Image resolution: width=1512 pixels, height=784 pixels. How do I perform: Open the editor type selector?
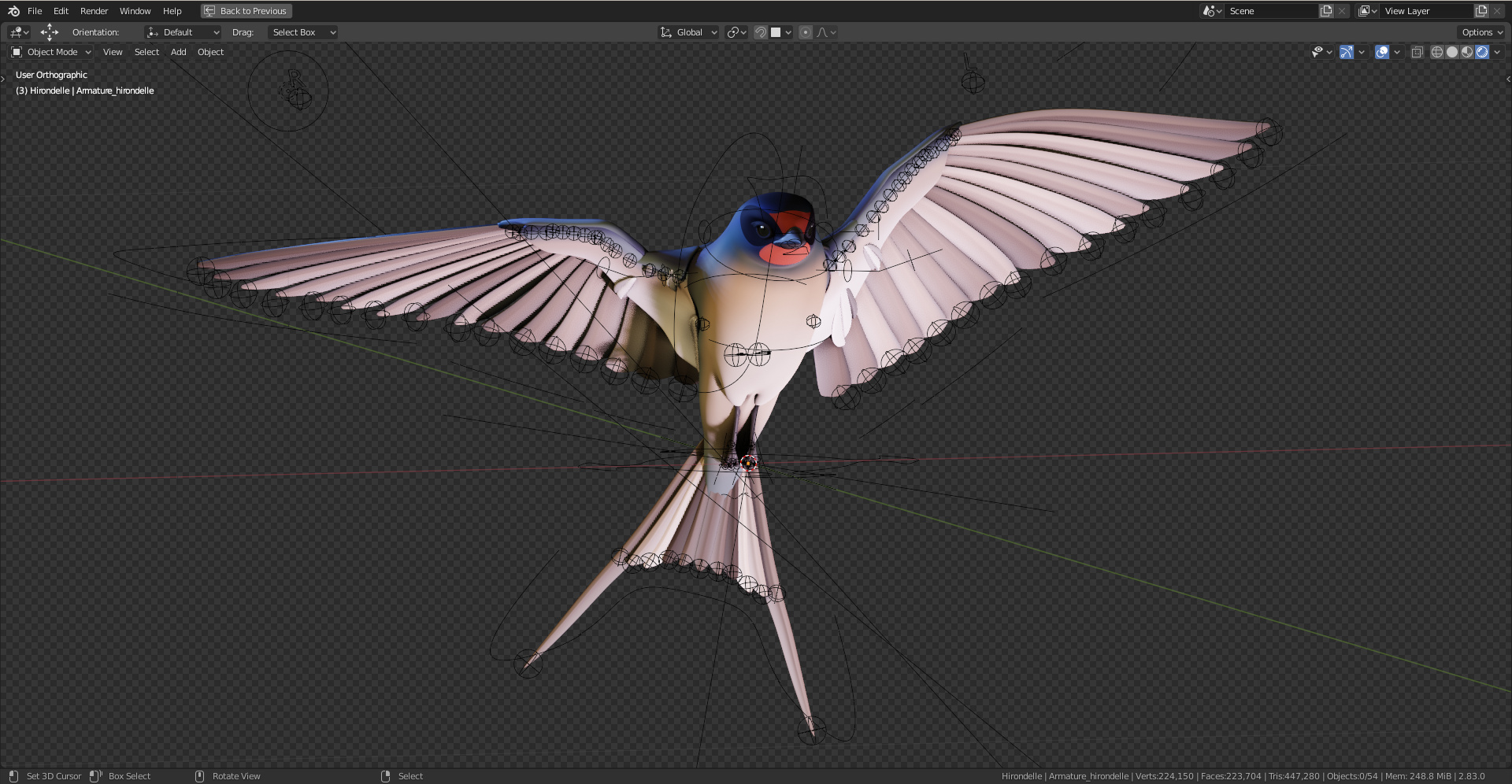tap(19, 32)
